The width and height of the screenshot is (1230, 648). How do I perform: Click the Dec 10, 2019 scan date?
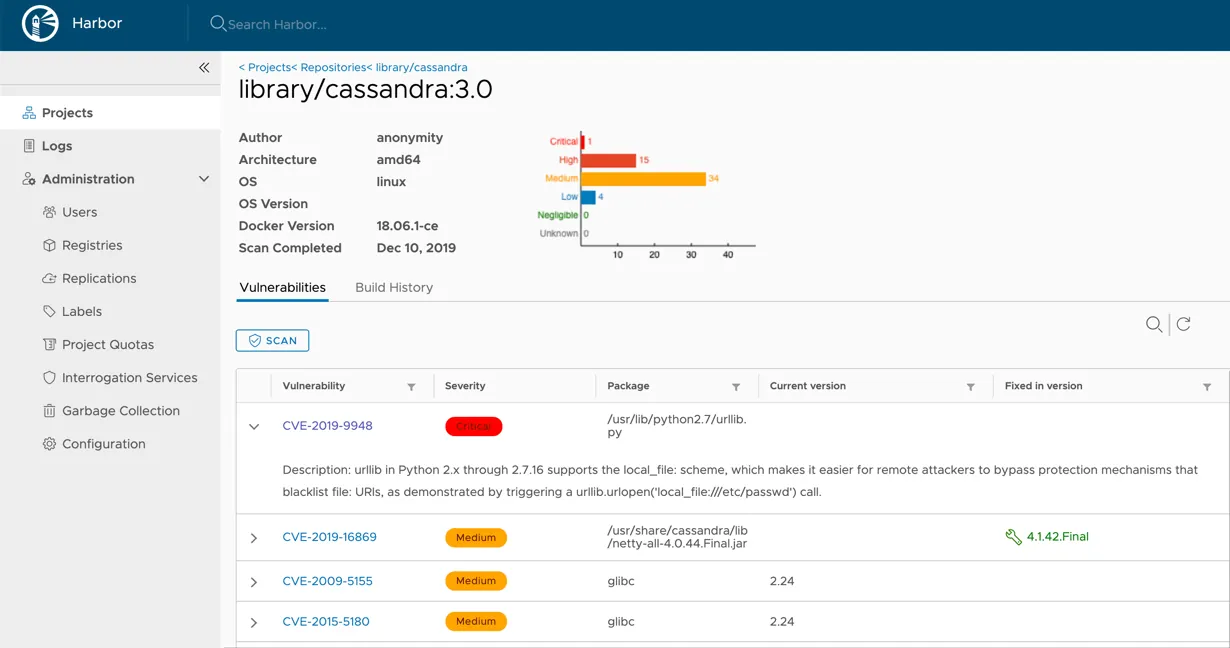point(416,248)
